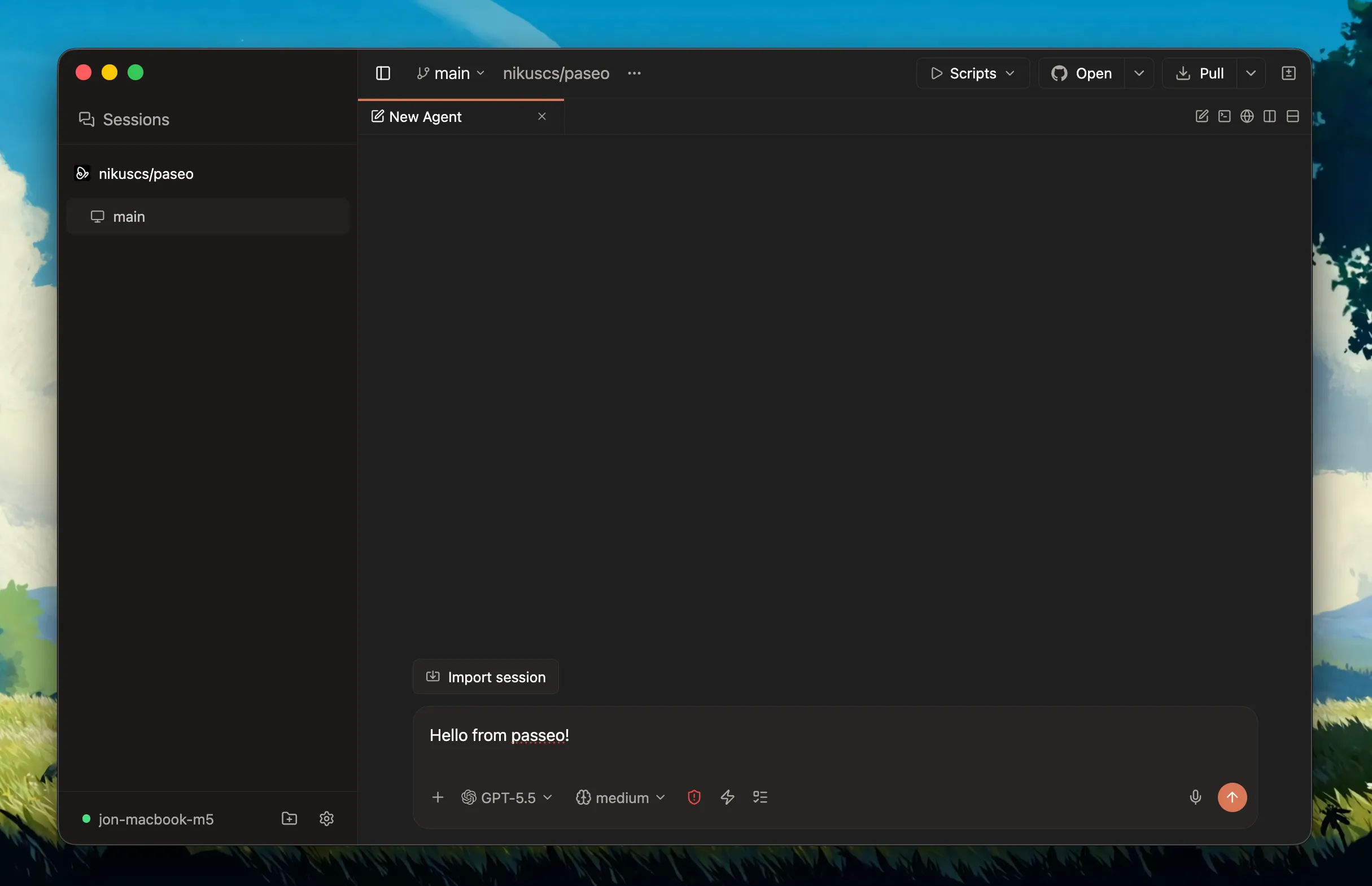The height and width of the screenshot is (886, 1372).
Task: Click the Import session button
Action: (x=485, y=677)
